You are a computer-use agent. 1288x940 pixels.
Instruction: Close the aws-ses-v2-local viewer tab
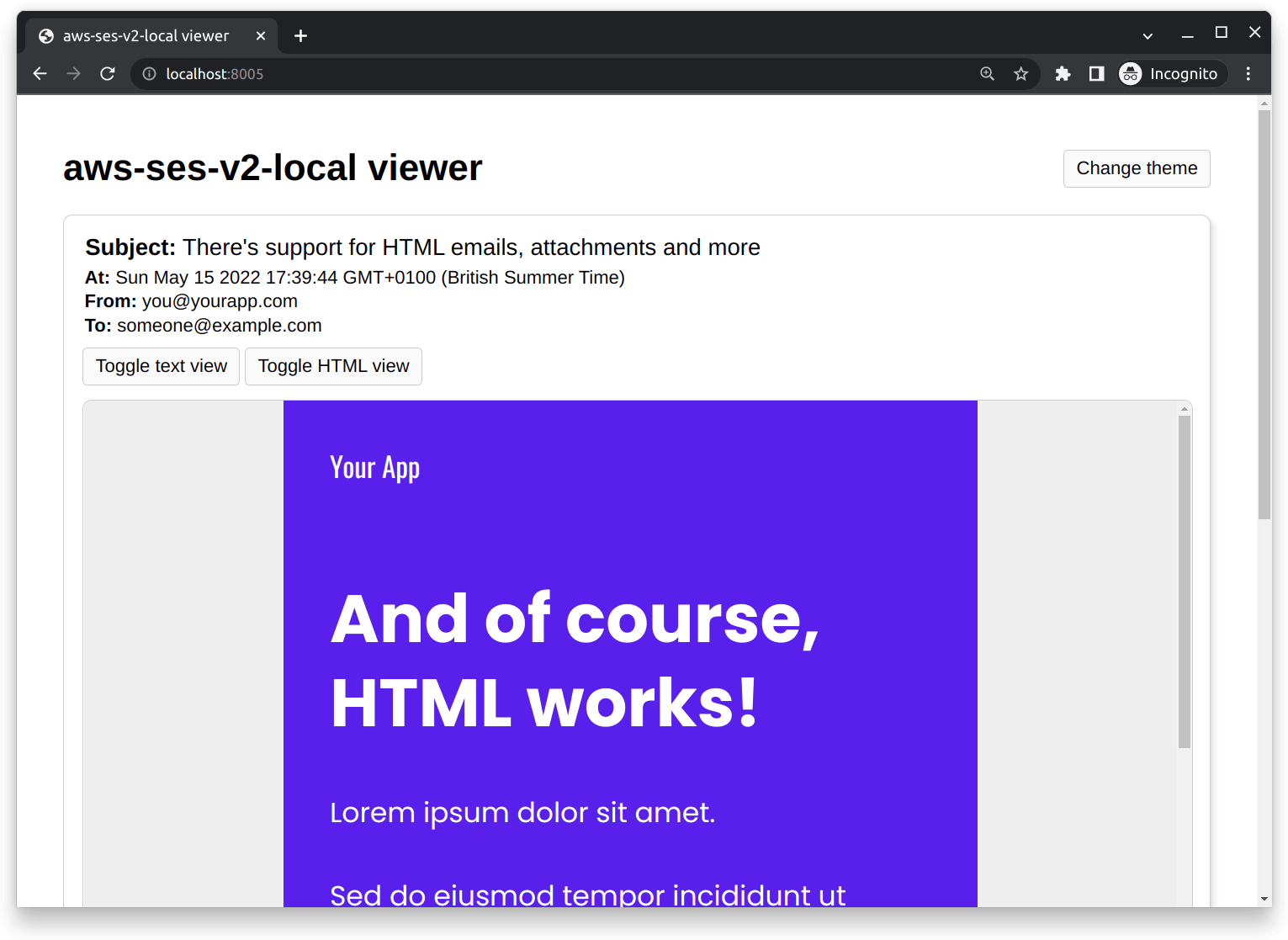(x=261, y=36)
